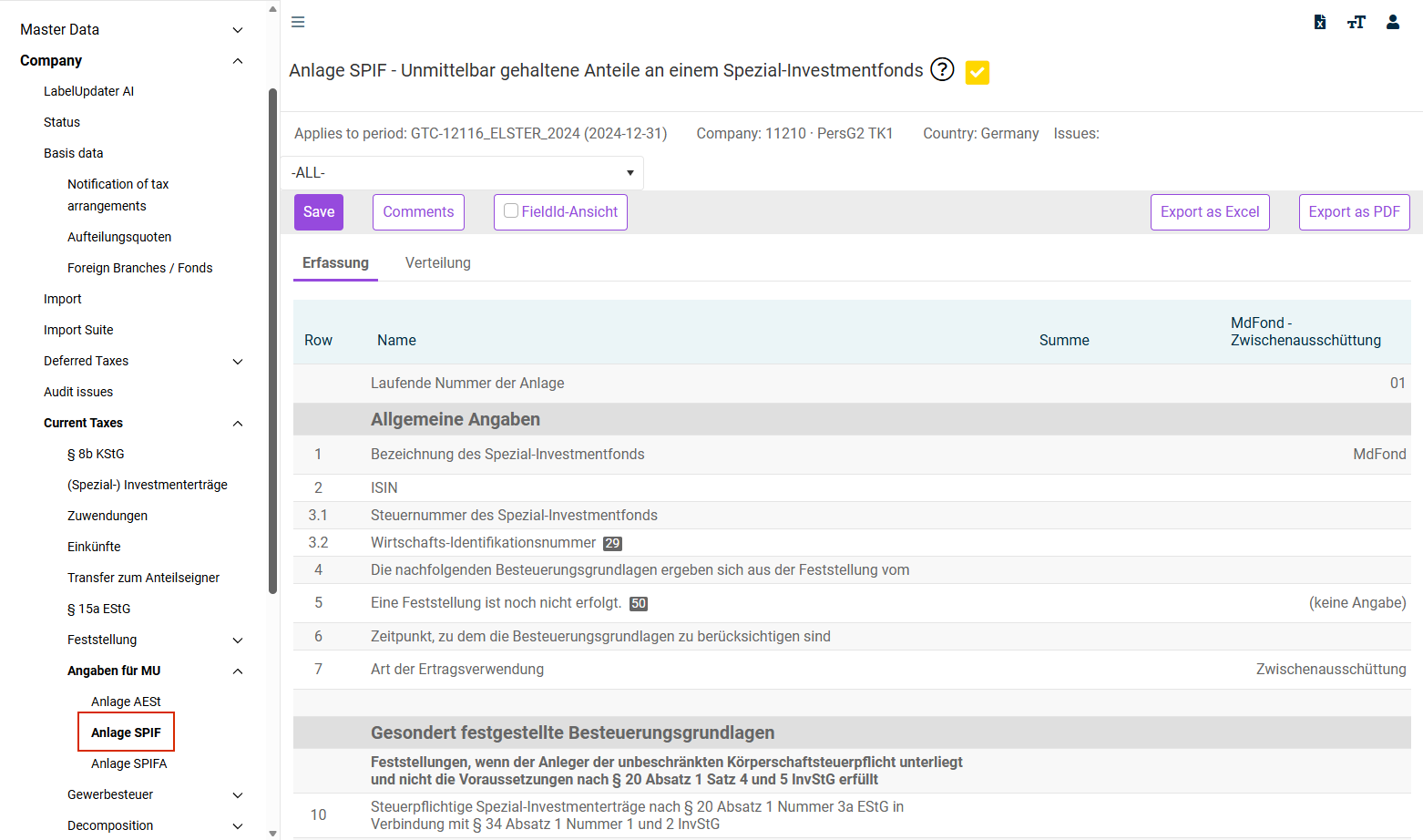Open the -ALL- dropdown
Image resolution: width=1423 pixels, height=840 pixels.
pyautogui.click(x=462, y=172)
